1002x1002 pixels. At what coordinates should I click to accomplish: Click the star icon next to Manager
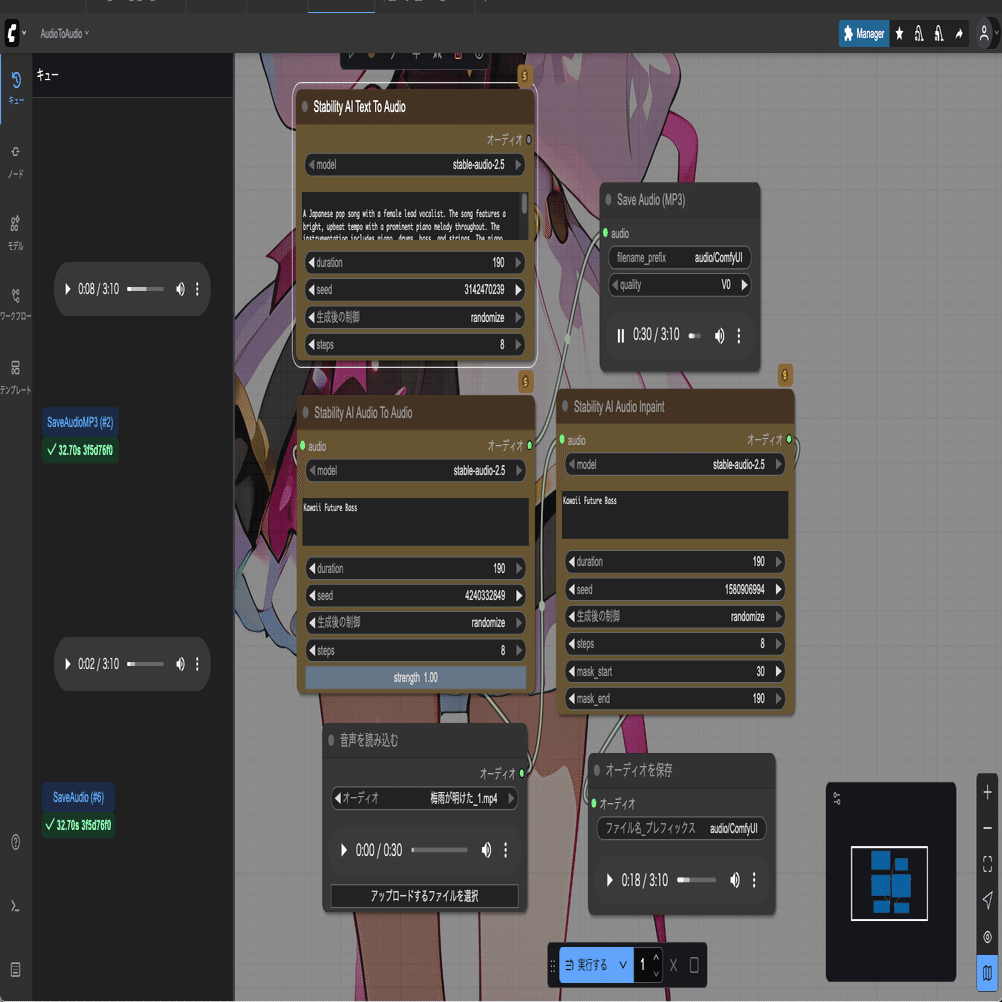[x=899, y=33]
